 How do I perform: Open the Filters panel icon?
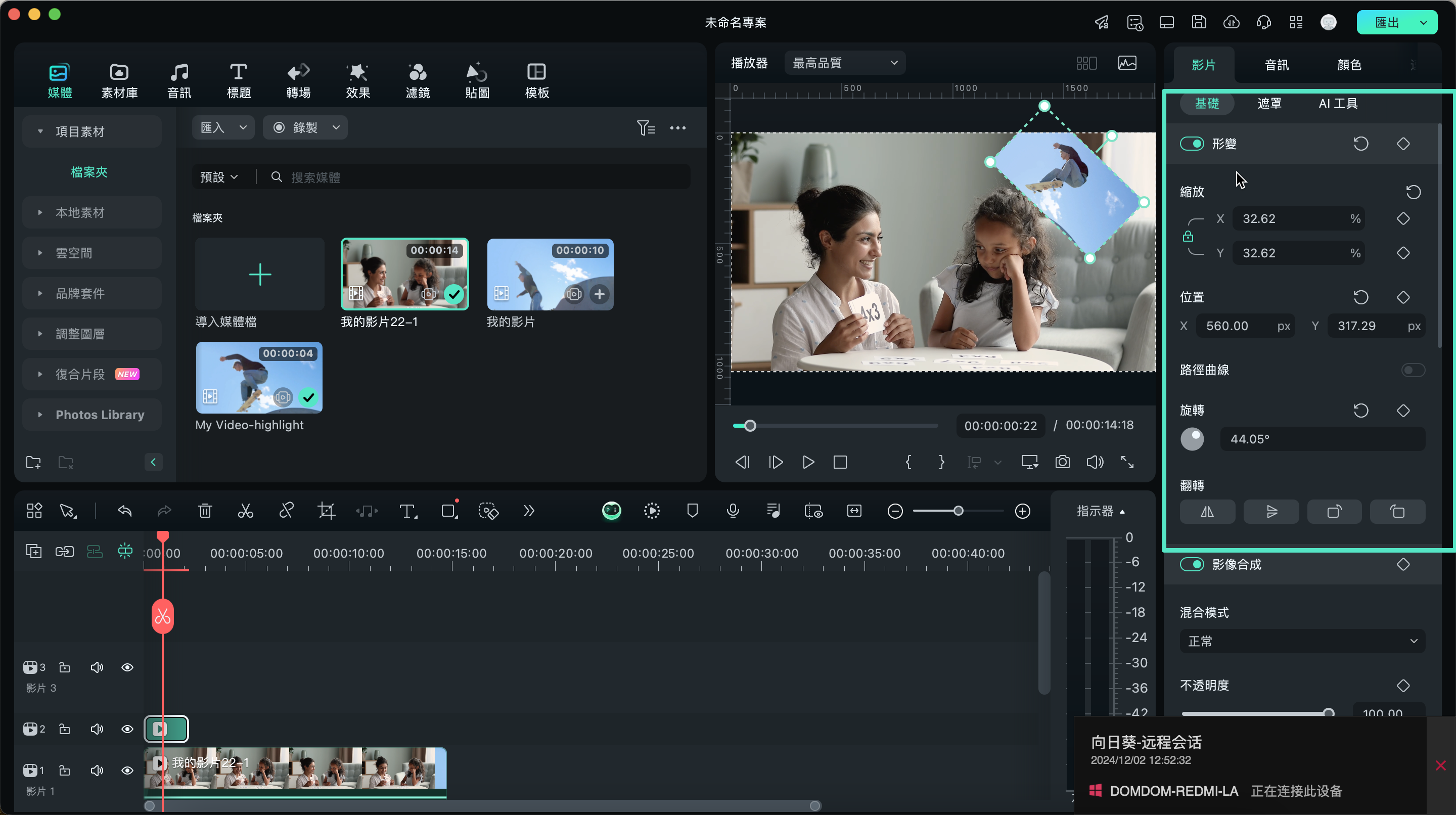coord(418,81)
